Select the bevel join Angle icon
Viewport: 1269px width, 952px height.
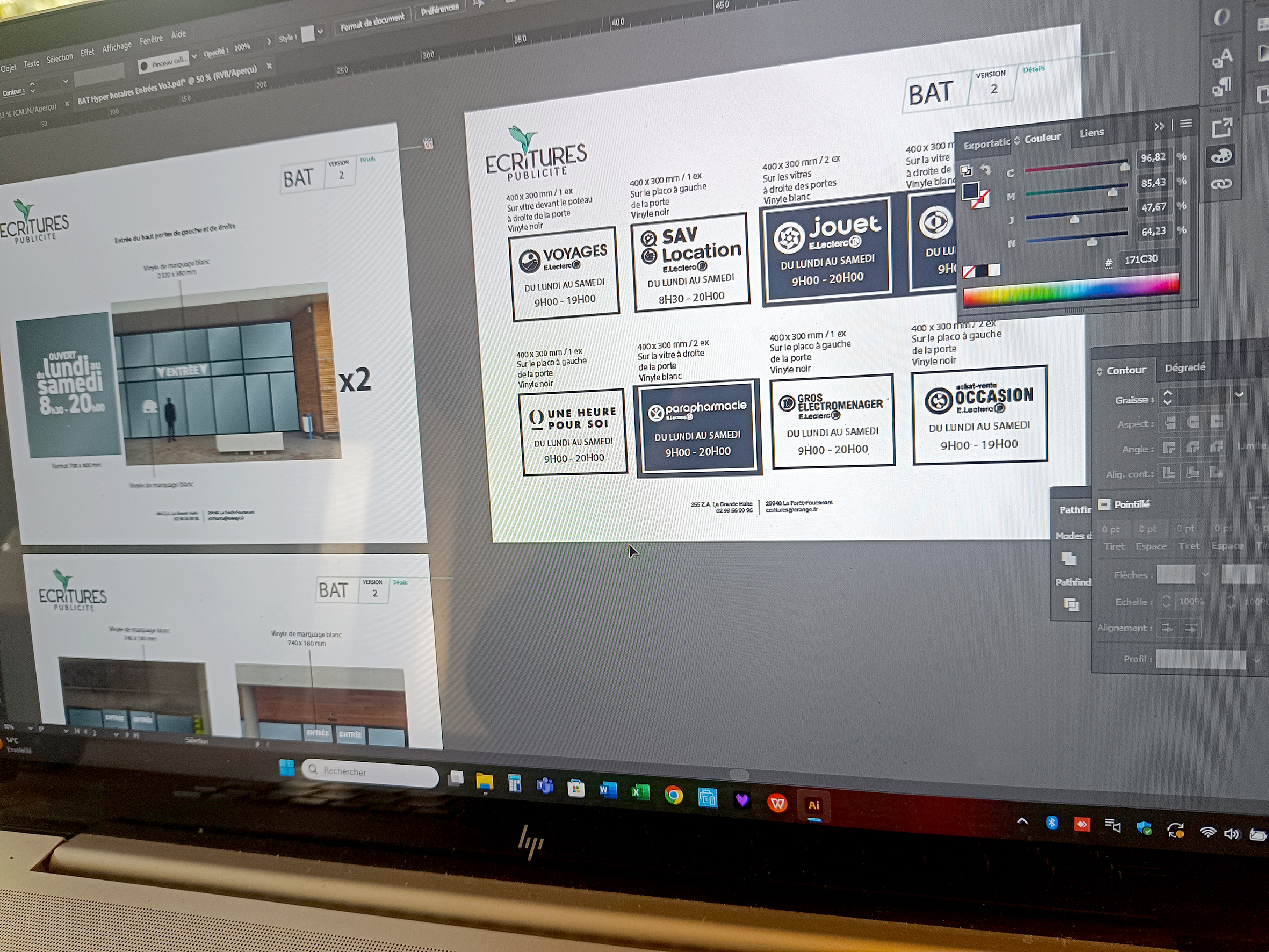tap(1217, 447)
